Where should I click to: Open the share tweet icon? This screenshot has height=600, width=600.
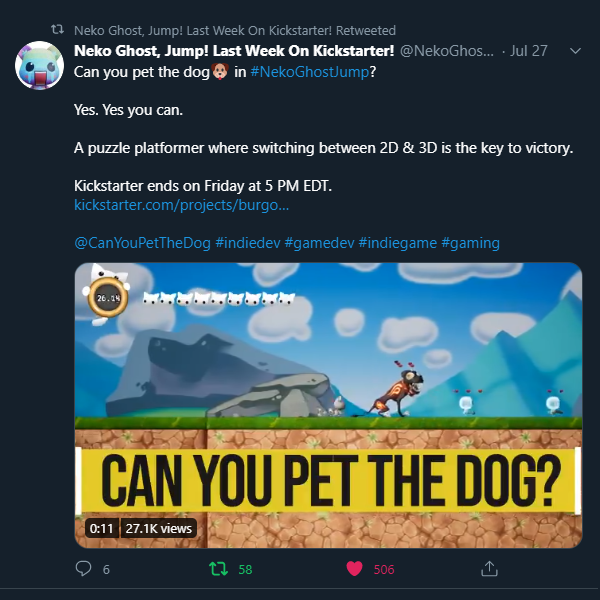(489, 568)
